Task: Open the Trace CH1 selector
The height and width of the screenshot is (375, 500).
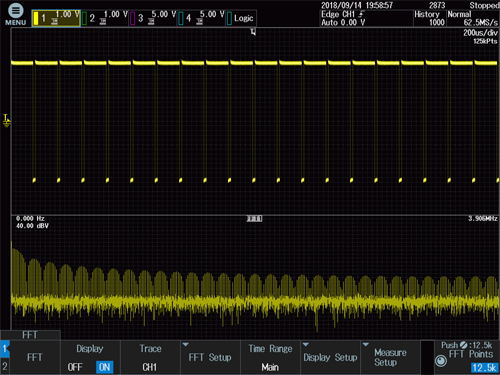Action: point(150,357)
